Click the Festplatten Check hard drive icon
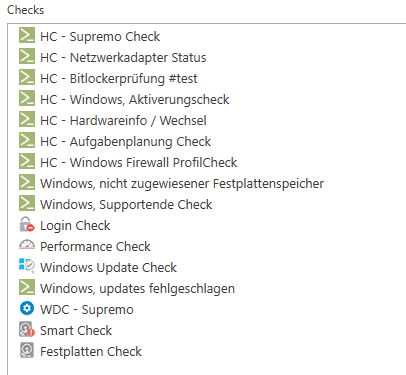 pyautogui.click(x=27, y=351)
